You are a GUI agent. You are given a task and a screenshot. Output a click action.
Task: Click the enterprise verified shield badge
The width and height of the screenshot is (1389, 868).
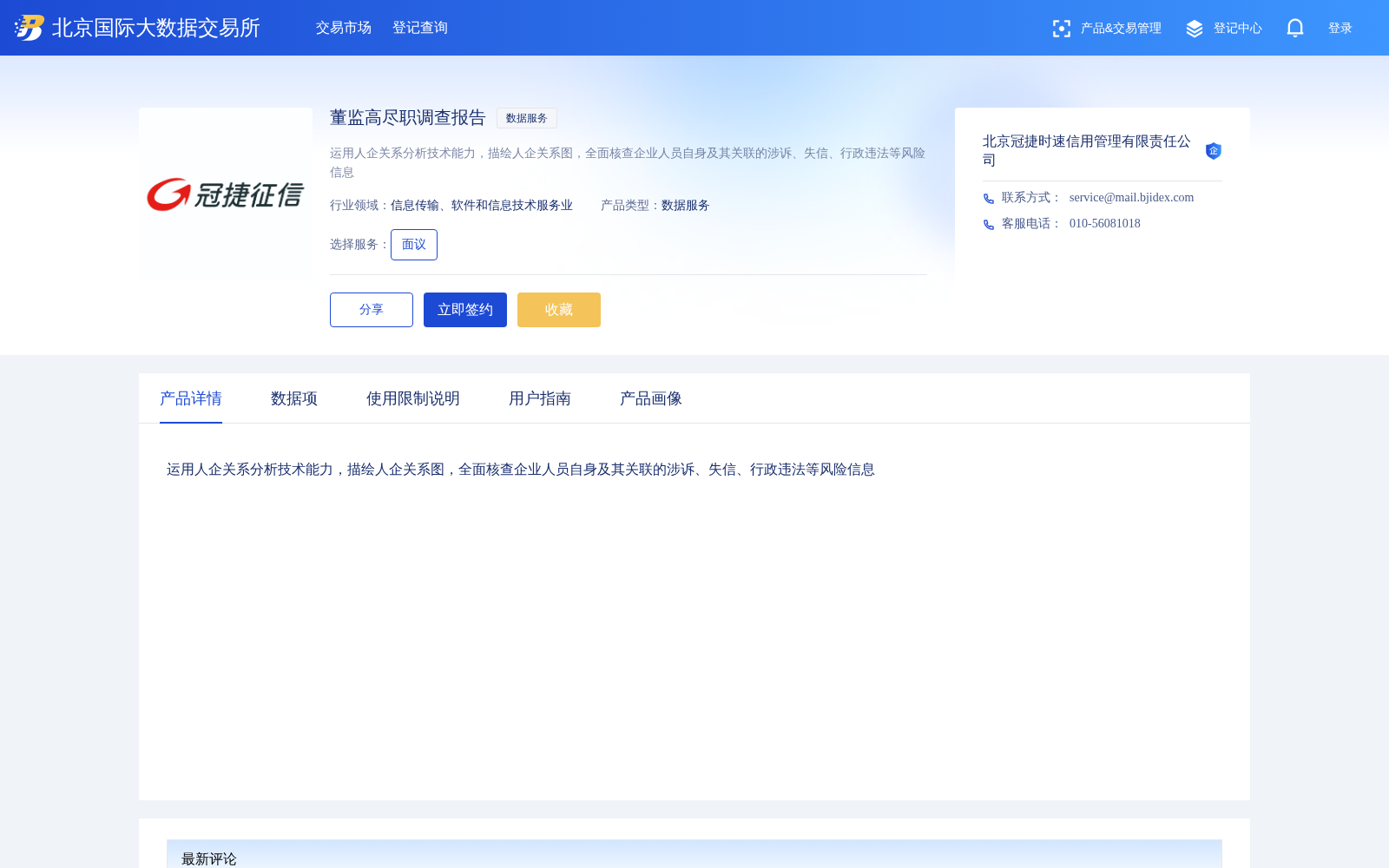click(1214, 151)
